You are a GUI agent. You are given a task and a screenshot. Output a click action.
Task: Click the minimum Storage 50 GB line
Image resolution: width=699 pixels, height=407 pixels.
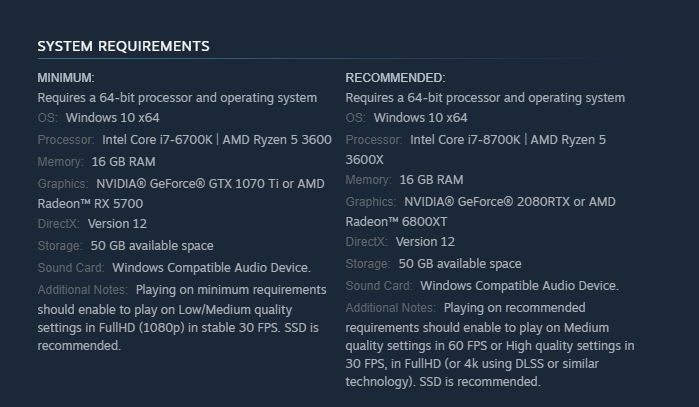(x=125, y=246)
